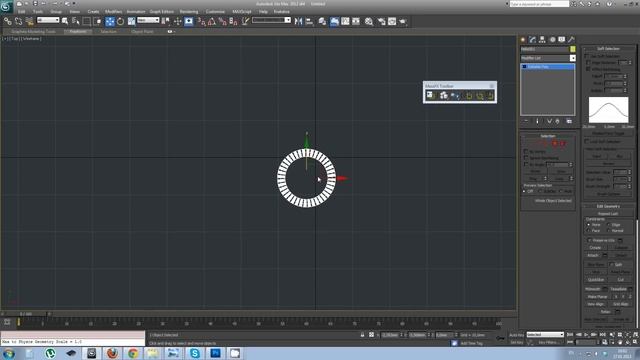640x360 pixels.
Task: Switch to the Hierarchy command panel
Action: pyautogui.click(x=542, y=40)
